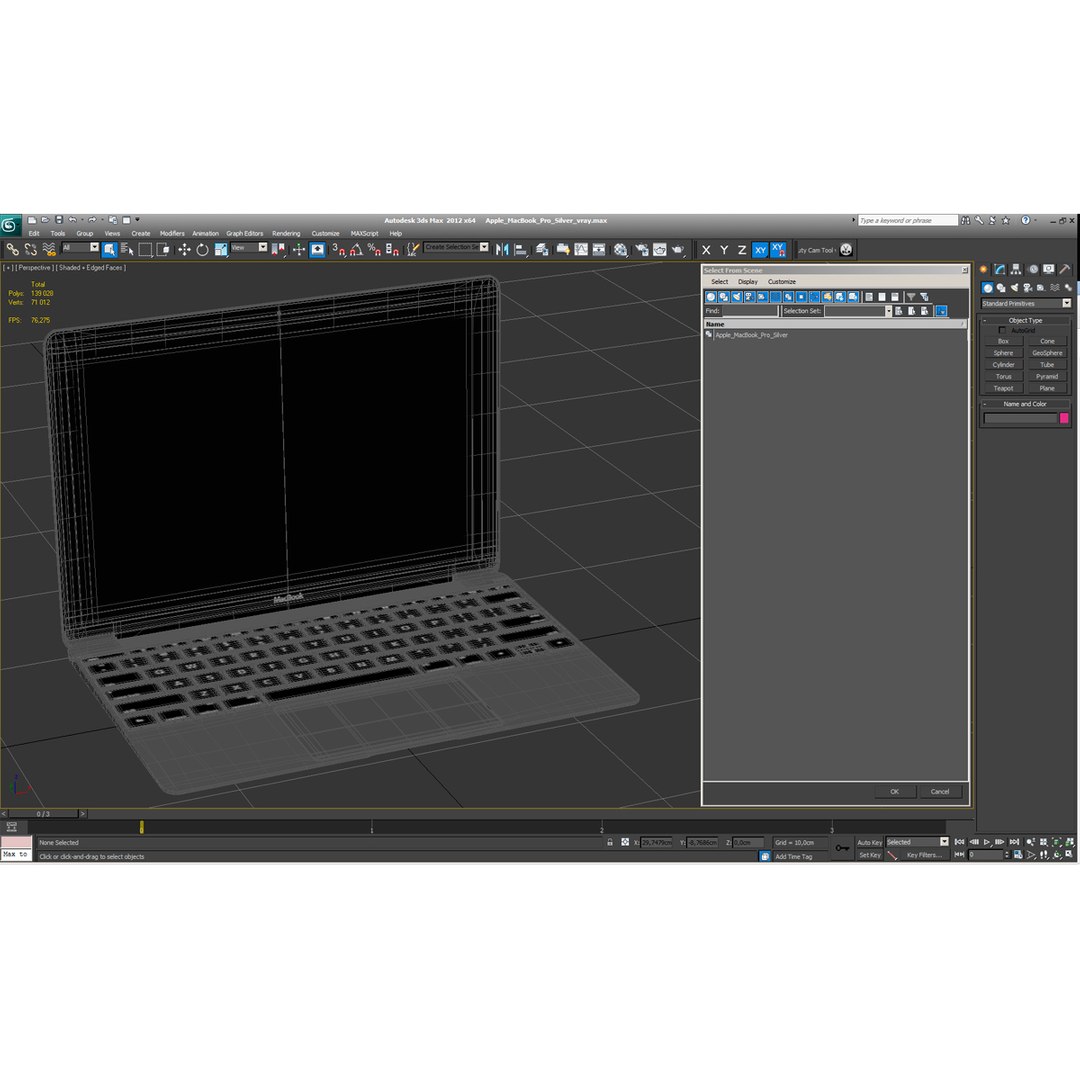This screenshot has width=1080, height=1080.
Task: Open the Selection Set dropdown in dialog
Action: [x=858, y=311]
